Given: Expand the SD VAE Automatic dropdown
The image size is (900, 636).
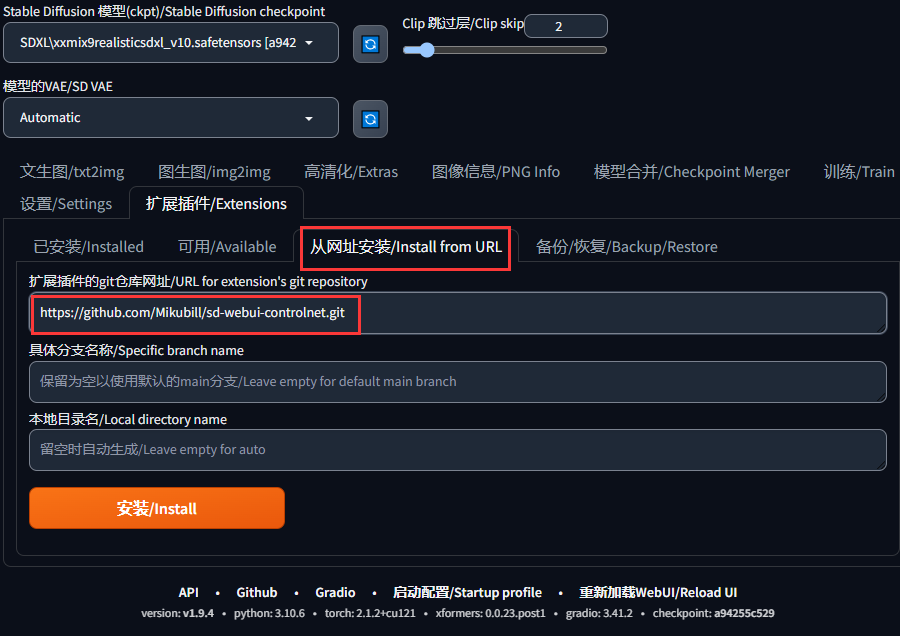Looking at the screenshot, I should click(x=170, y=118).
